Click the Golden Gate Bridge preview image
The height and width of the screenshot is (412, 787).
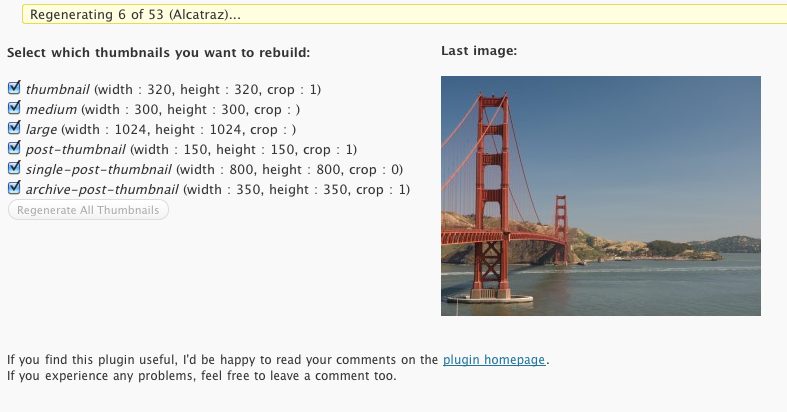(x=600, y=196)
